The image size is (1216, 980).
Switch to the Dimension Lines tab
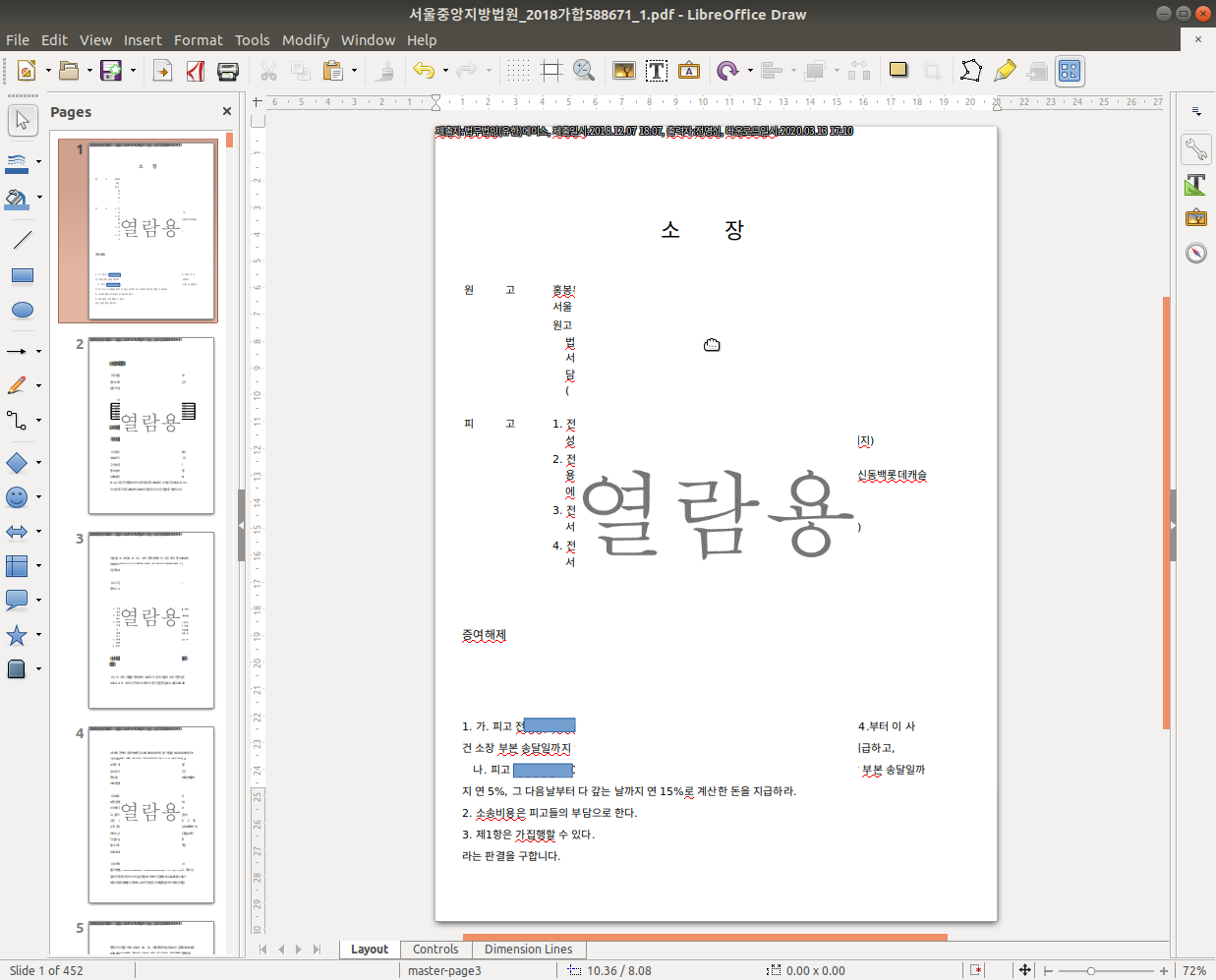tap(528, 950)
